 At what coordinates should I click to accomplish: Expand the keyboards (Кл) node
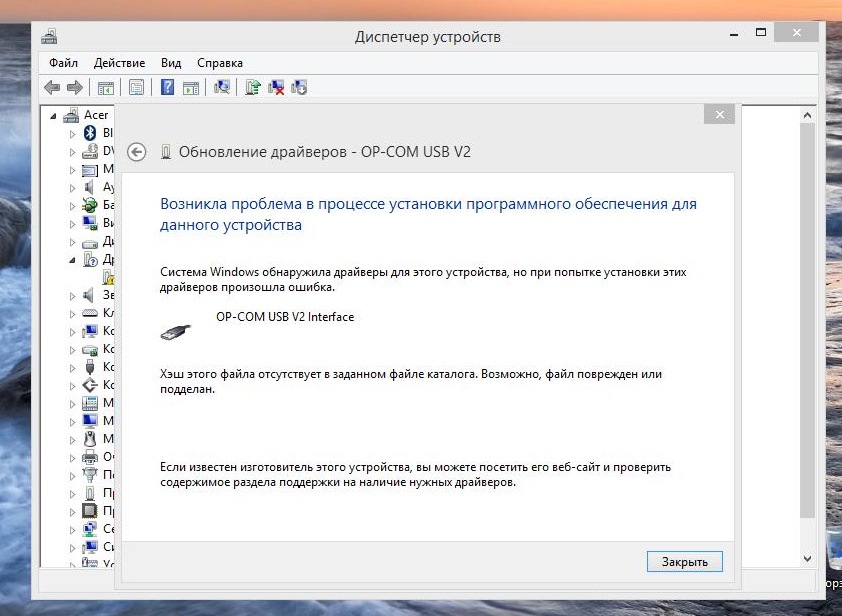click(72, 314)
